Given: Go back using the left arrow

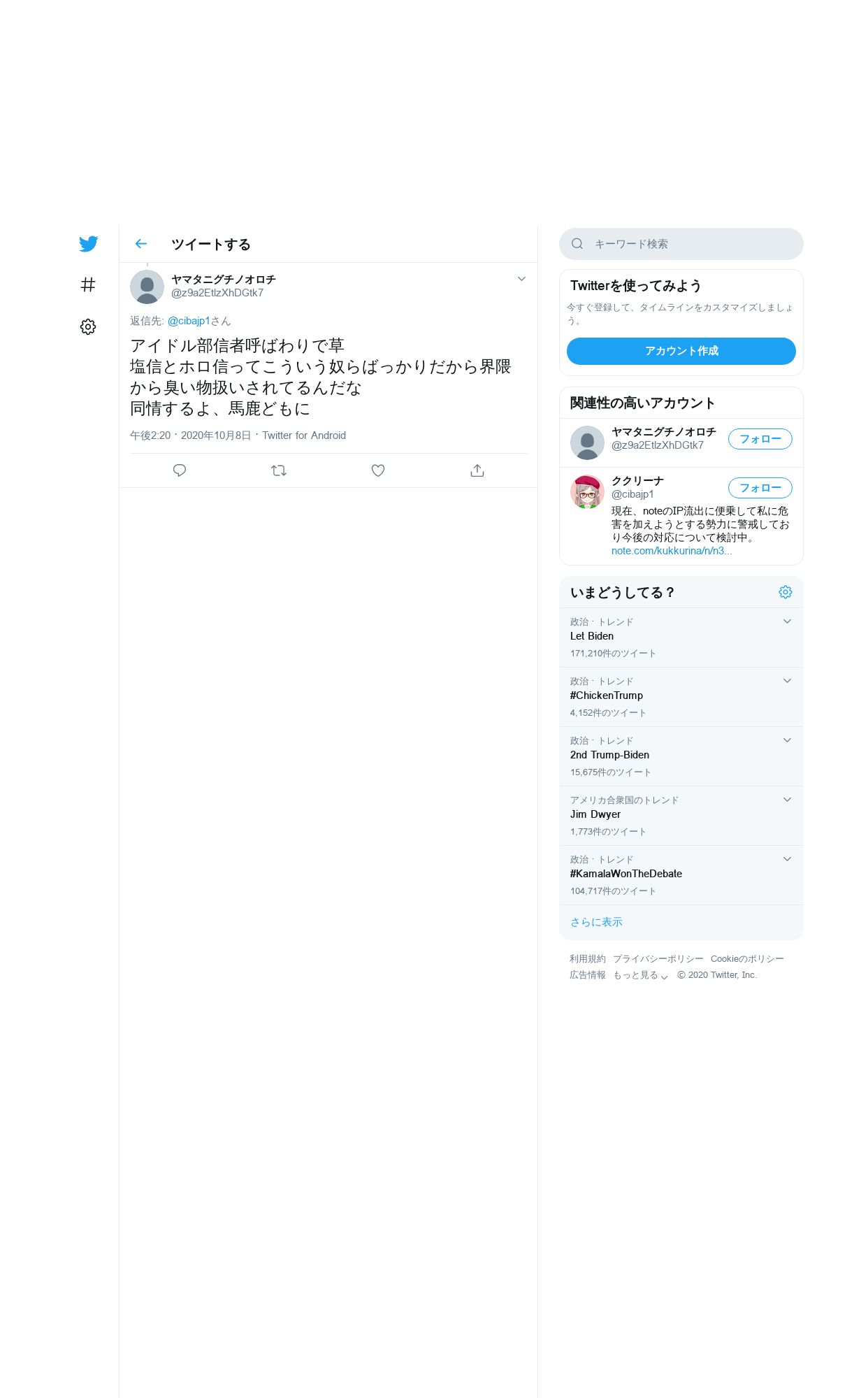Looking at the screenshot, I should click(141, 243).
